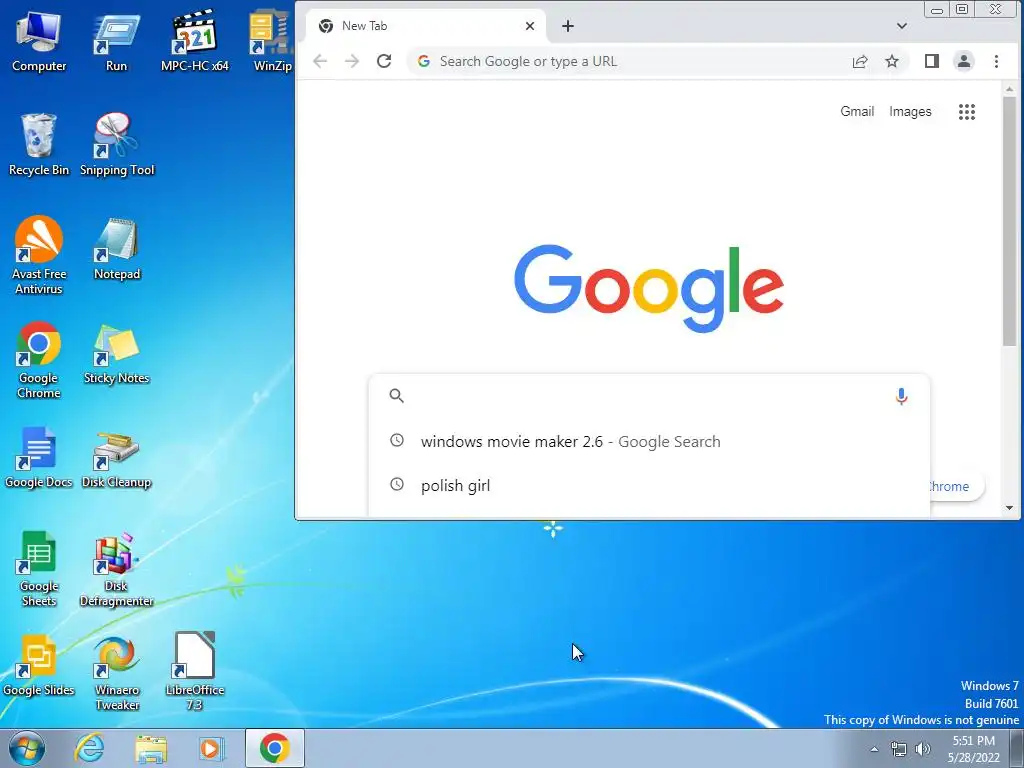This screenshot has width=1024, height=768.
Task: Open the Google Slides shortcut
Action: tap(39, 665)
